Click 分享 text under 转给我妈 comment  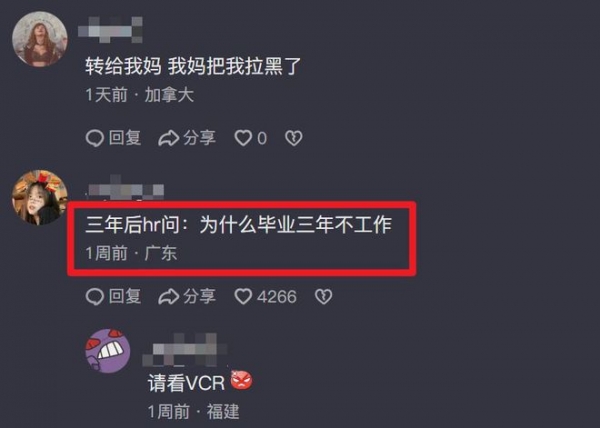pos(199,138)
